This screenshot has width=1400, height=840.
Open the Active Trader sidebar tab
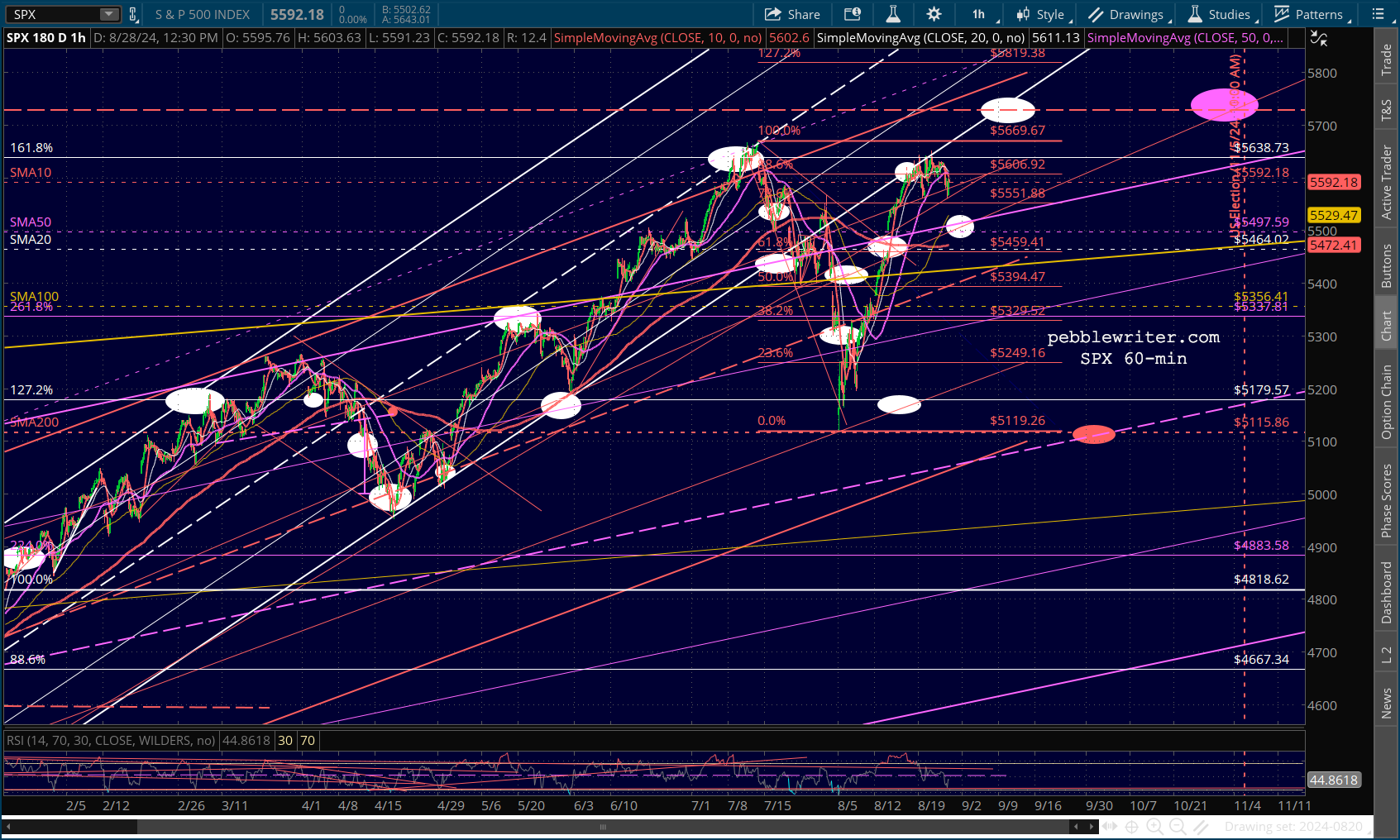pos(1387,182)
